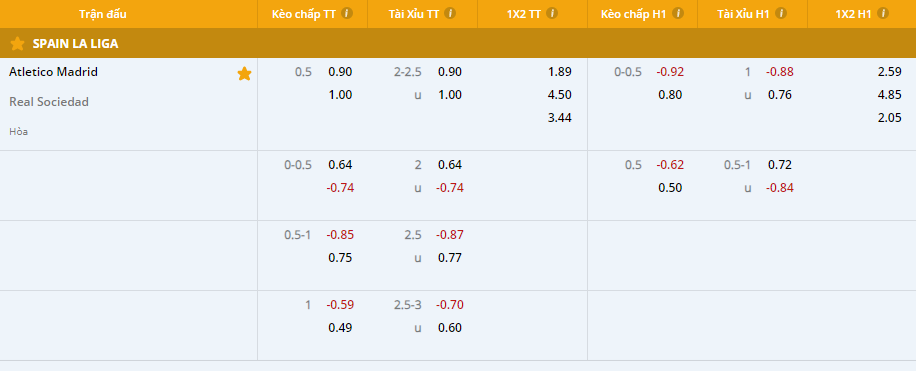The height and width of the screenshot is (371, 916).
Task: Pick draw odds 3.44 full time
Action: click(560, 118)
